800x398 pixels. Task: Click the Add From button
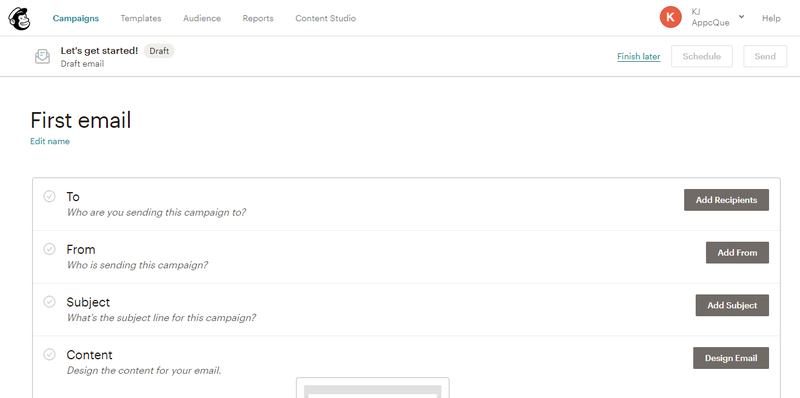point(737,253)
